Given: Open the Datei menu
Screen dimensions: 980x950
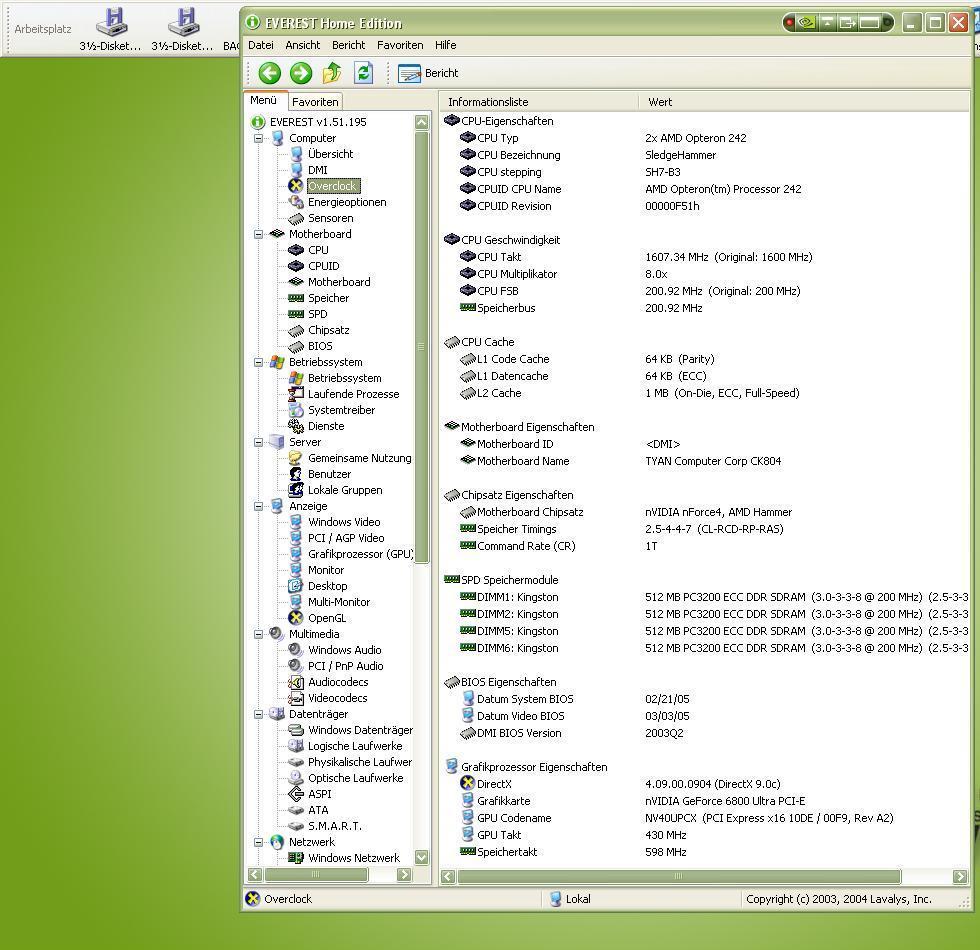Looking at the screenshot, I should pos(261,45).
